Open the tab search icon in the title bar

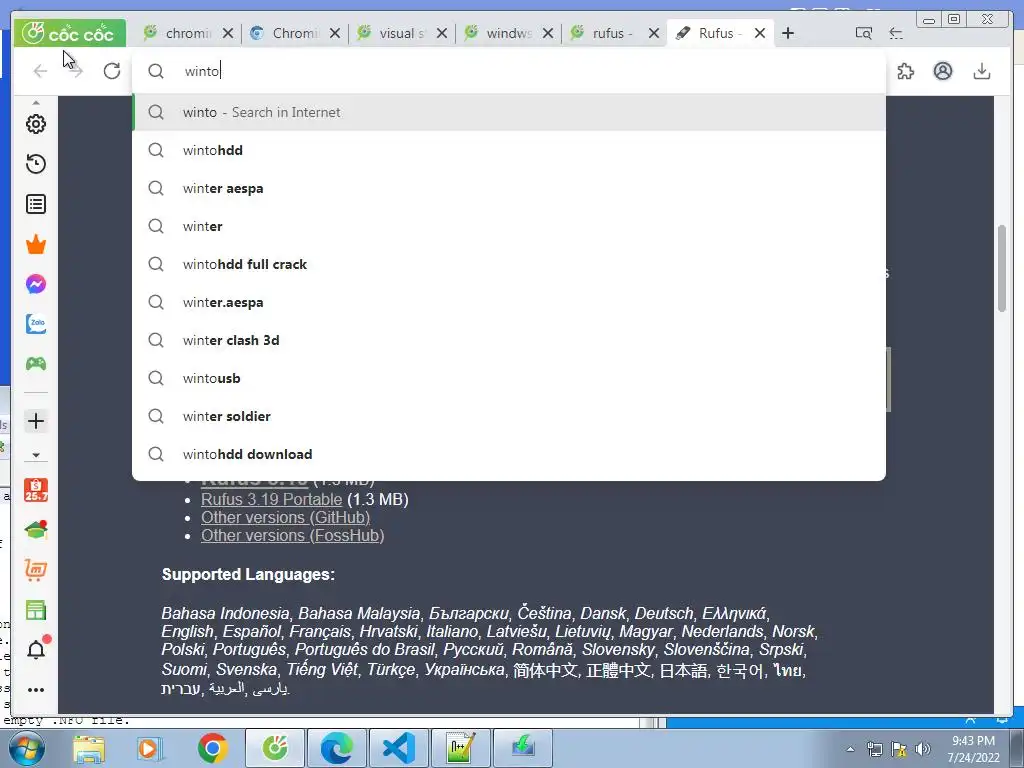[863, 33]
